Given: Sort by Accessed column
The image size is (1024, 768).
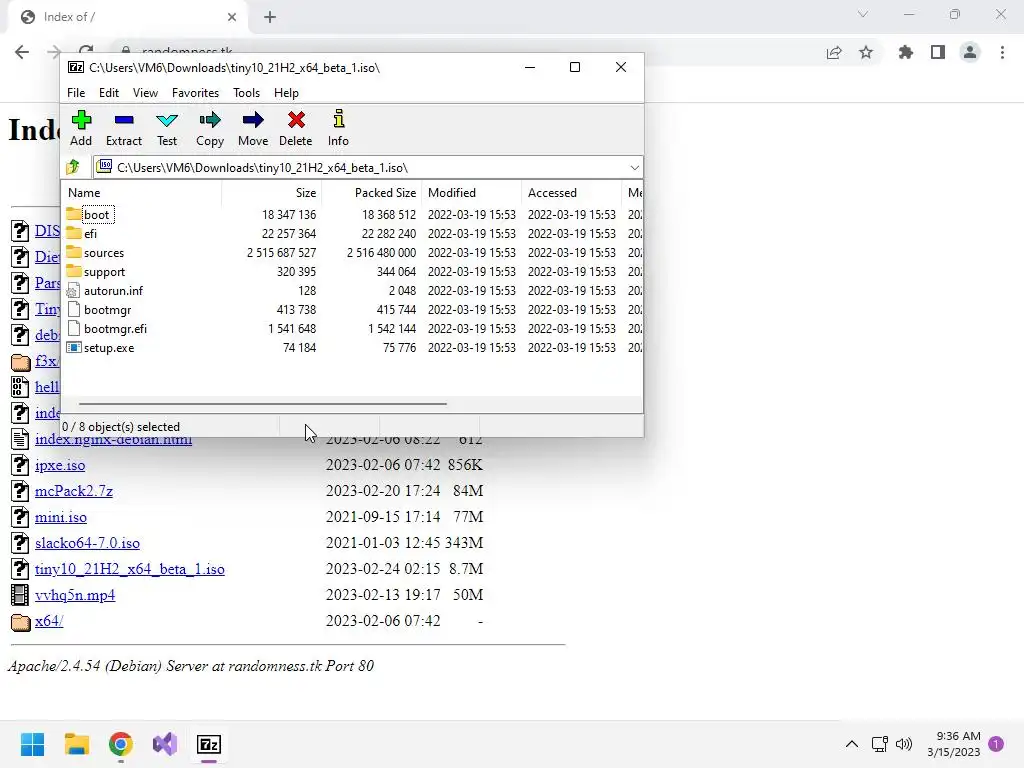Looking at the screenshot, I should [571, 193].
